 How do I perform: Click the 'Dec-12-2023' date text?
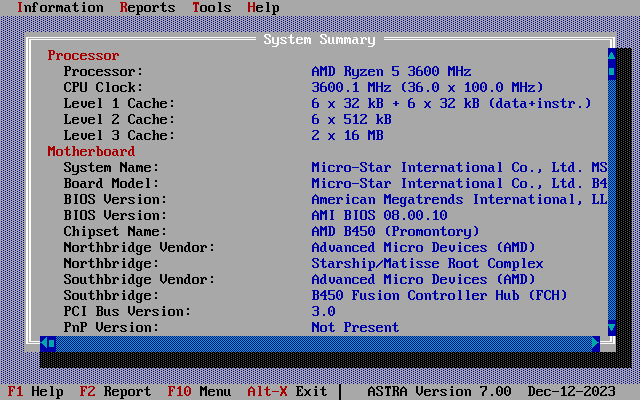coord(571,391)
